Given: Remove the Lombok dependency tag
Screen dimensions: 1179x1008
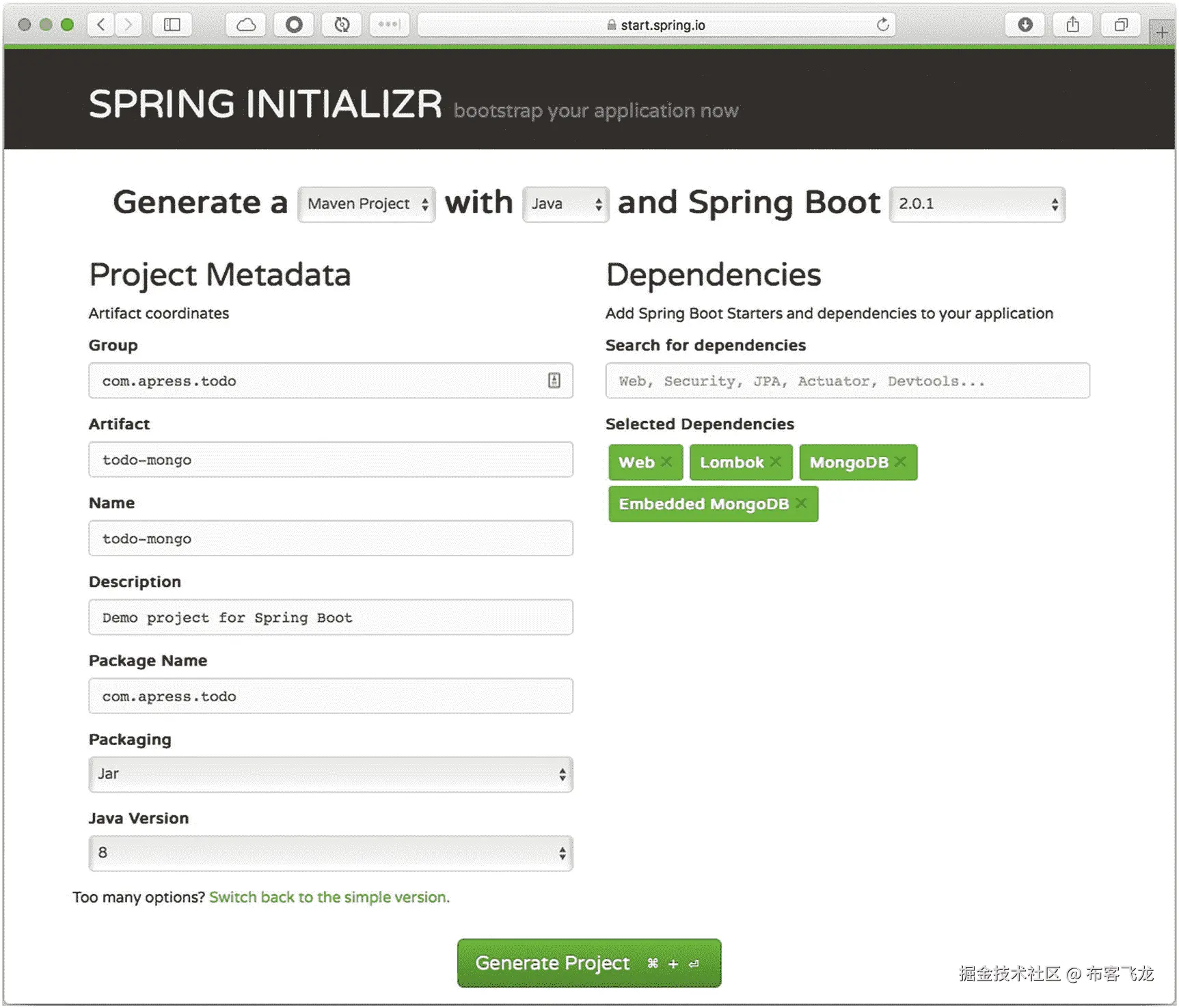Looking at the screenshot, I should point(775,462).
